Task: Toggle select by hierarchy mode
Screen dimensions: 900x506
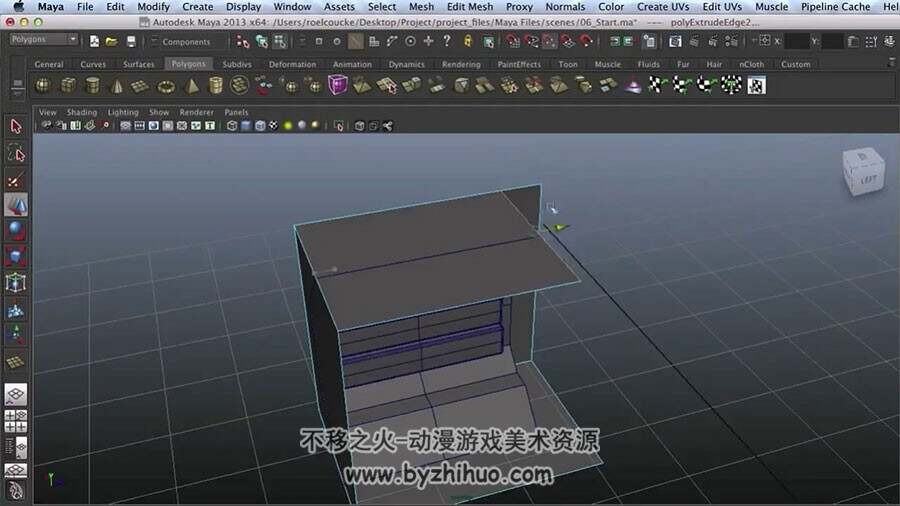Action: [x=242, y=42]
